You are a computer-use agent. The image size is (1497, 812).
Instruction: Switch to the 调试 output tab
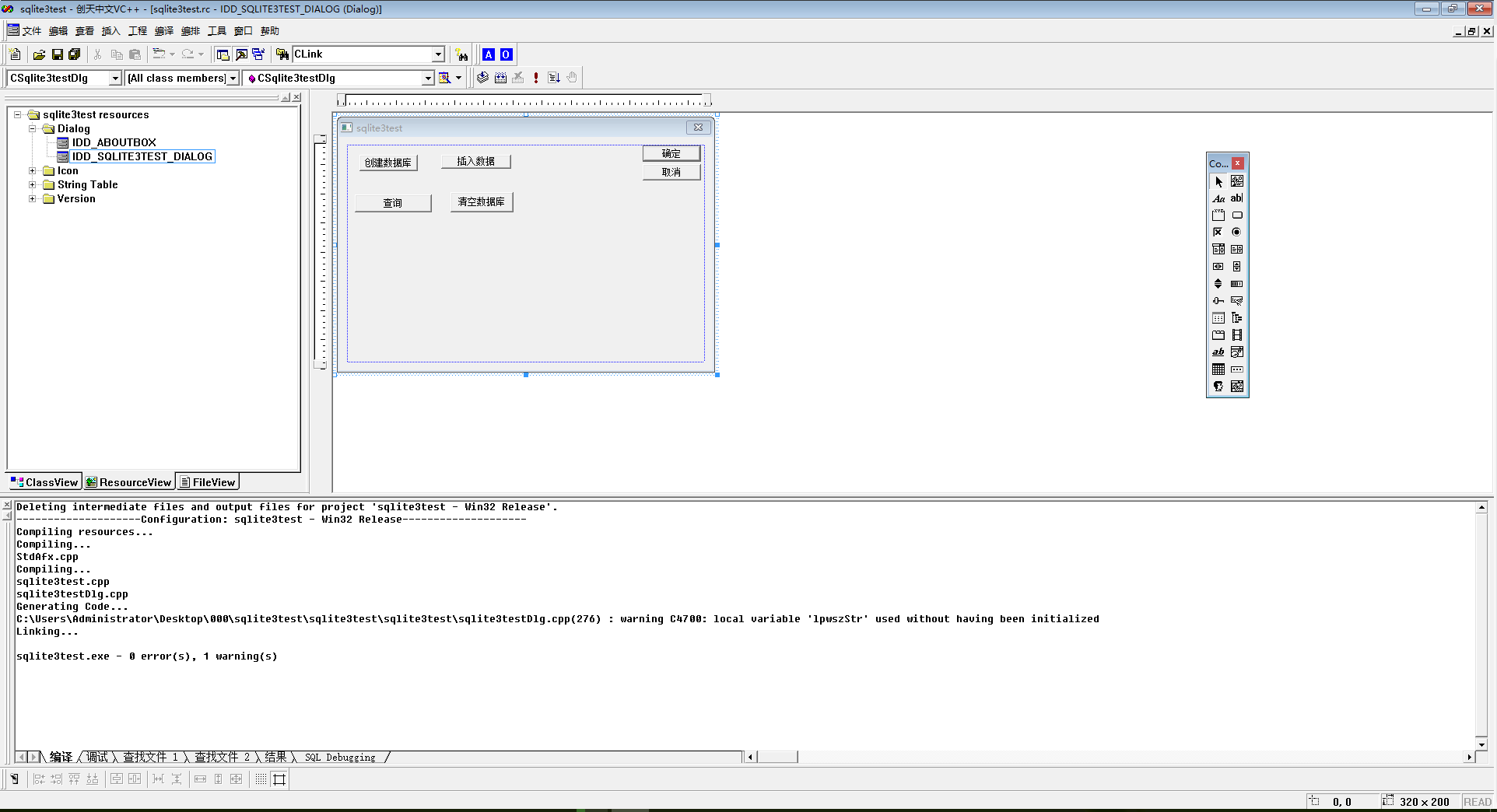coord(97,757)
